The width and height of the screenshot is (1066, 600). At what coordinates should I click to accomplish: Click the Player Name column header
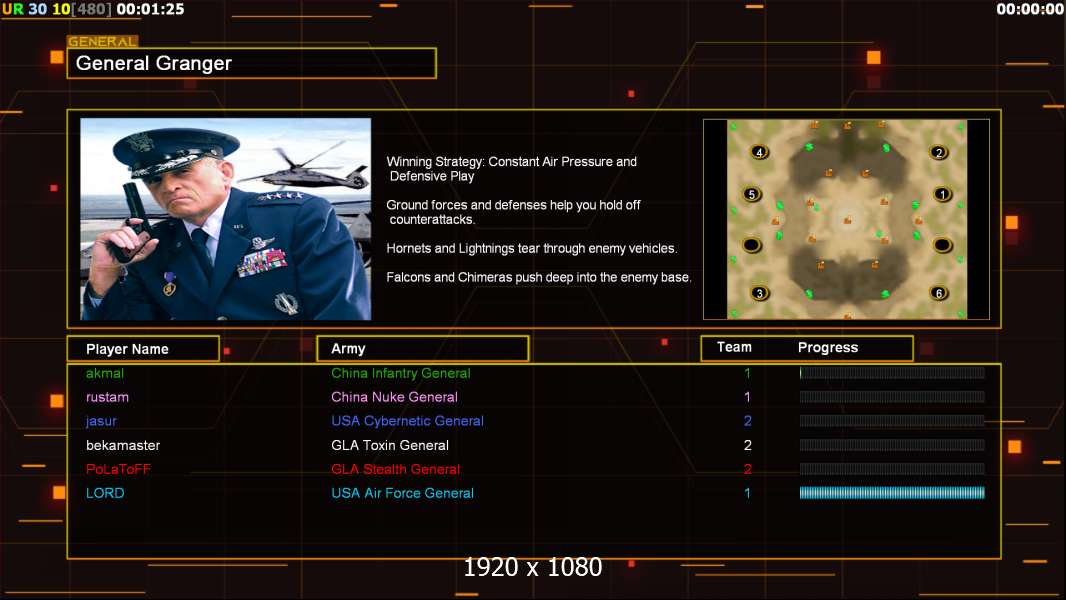click(x=142, y=349)
